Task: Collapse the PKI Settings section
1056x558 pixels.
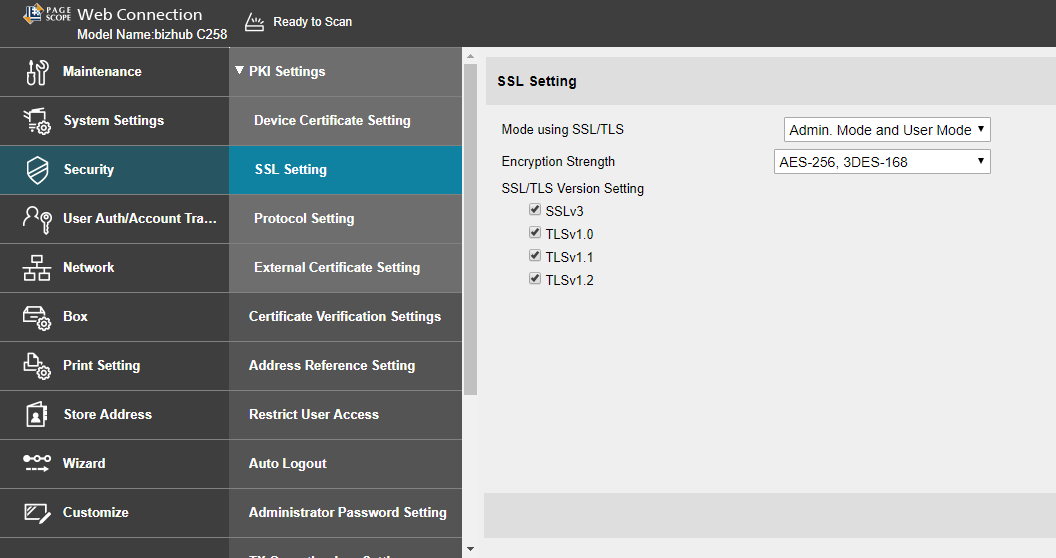Action: click(240, 72)
